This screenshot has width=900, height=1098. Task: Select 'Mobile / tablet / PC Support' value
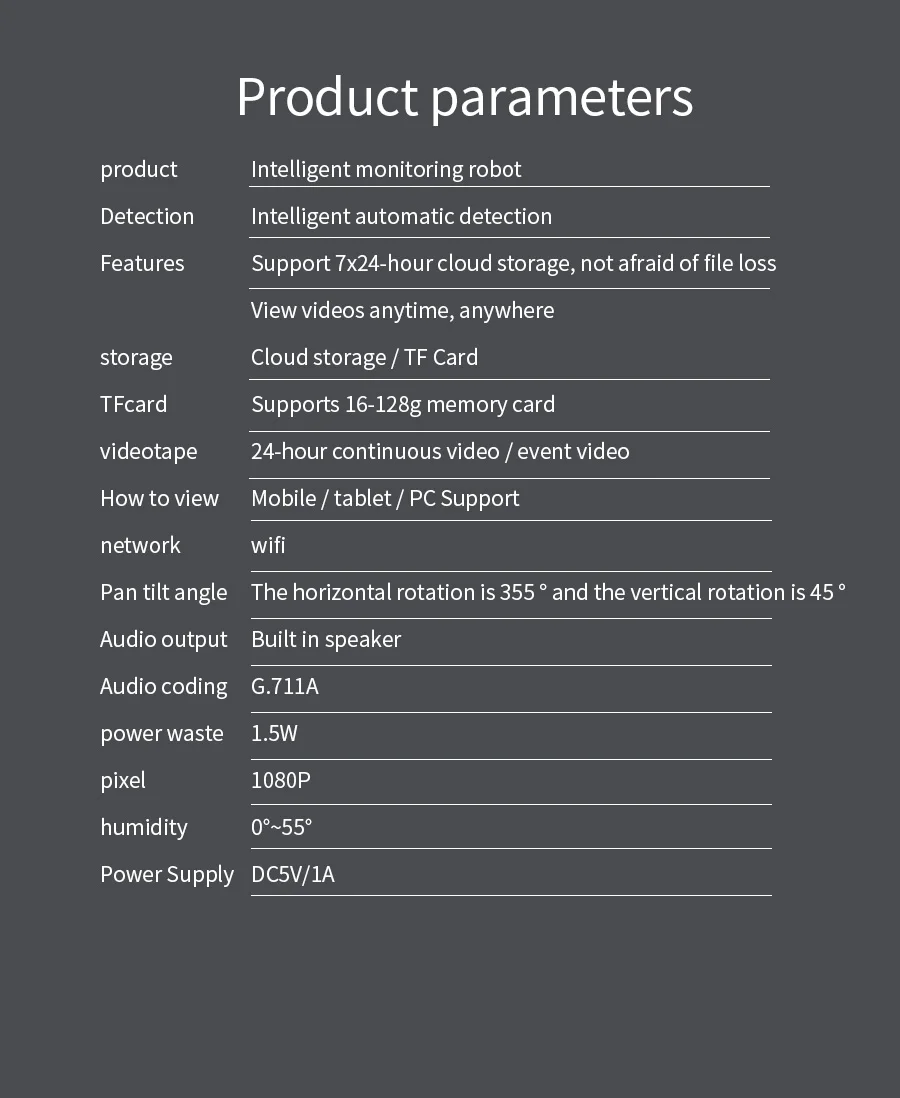[385, 499]
